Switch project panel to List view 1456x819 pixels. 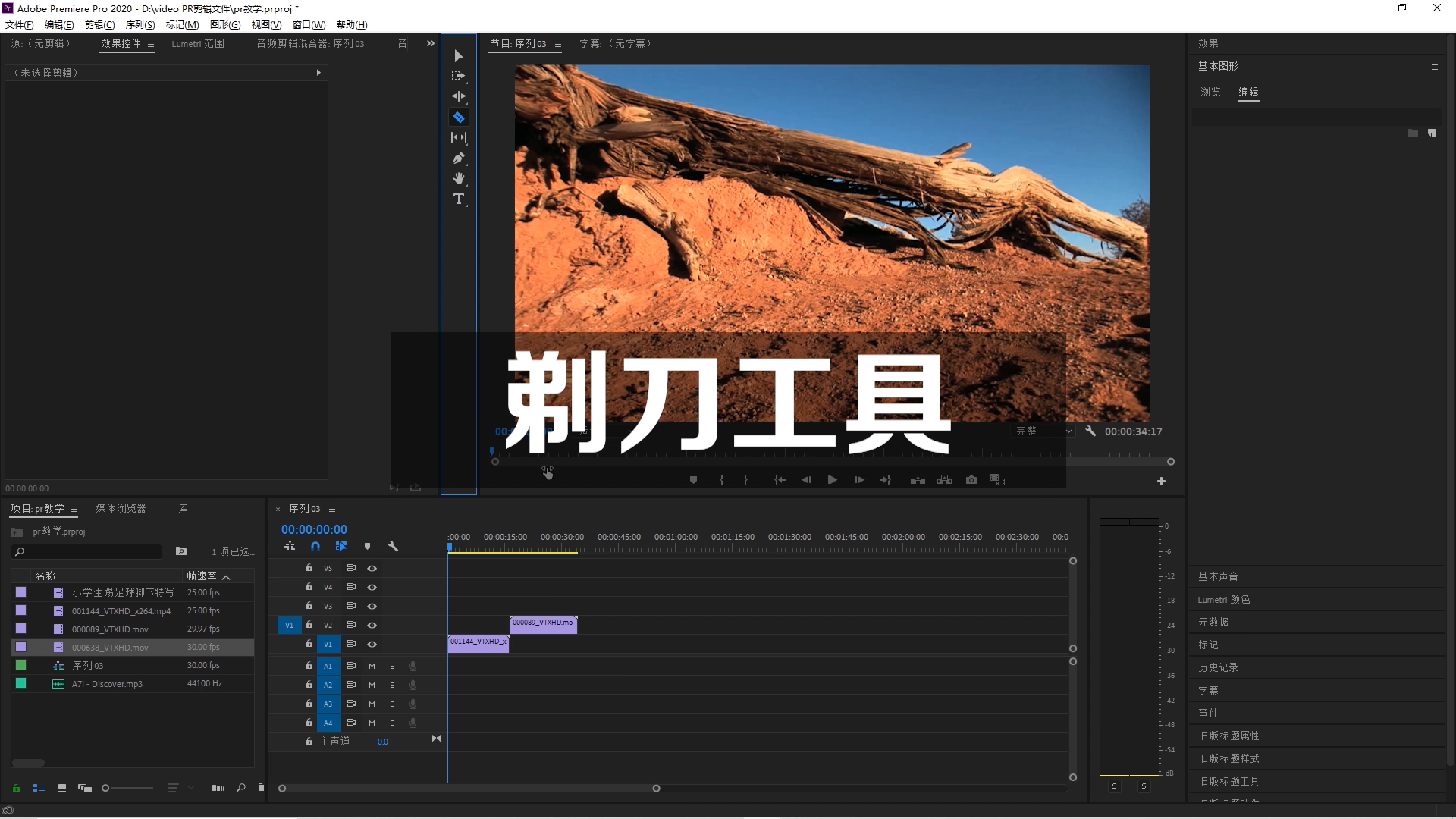[39, 788]
